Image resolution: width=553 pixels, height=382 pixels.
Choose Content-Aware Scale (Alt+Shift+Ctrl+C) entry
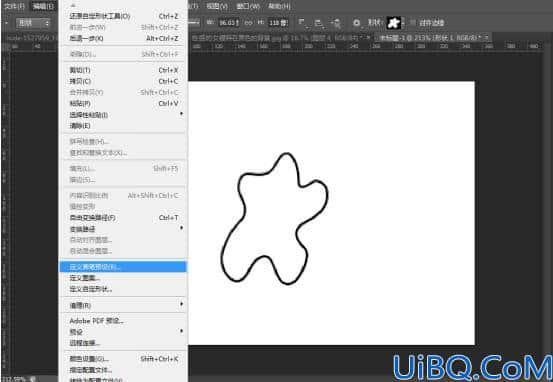click(x=123, y=195)
